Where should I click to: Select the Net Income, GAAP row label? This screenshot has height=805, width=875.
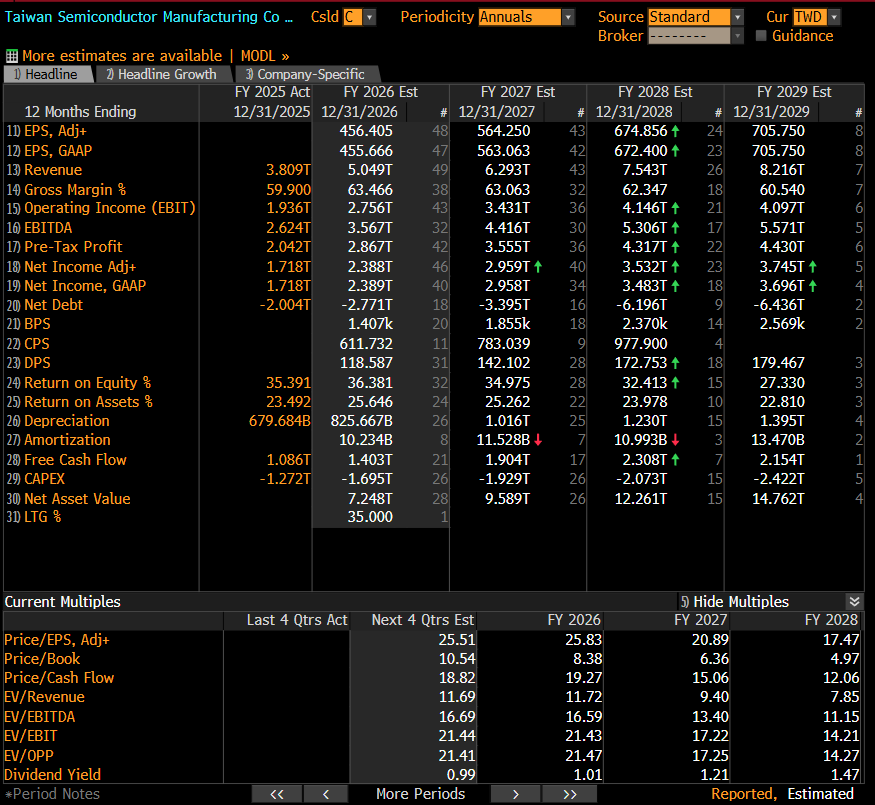pos(85,286)
